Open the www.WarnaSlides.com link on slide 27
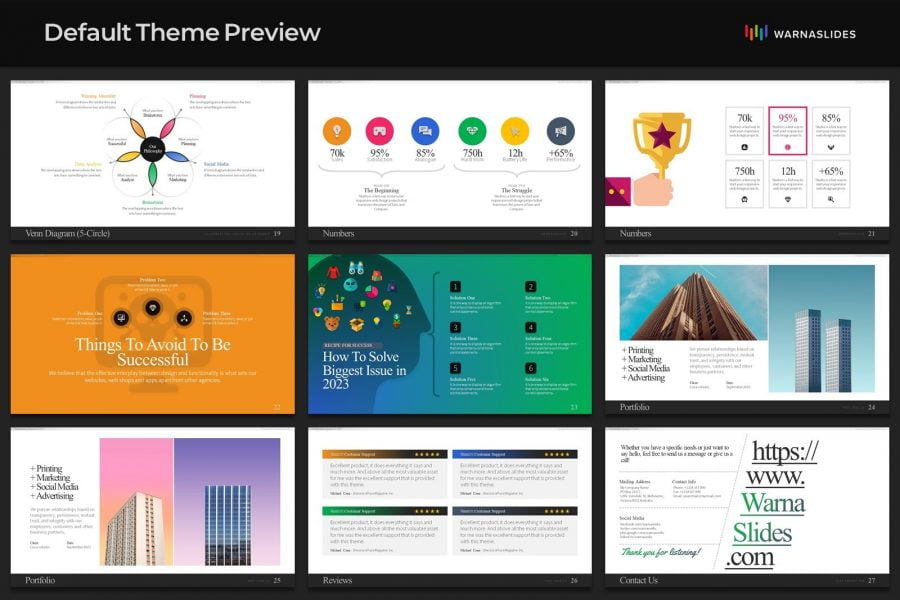Screen dimensions: 900x600 click(x=774, y=501)
